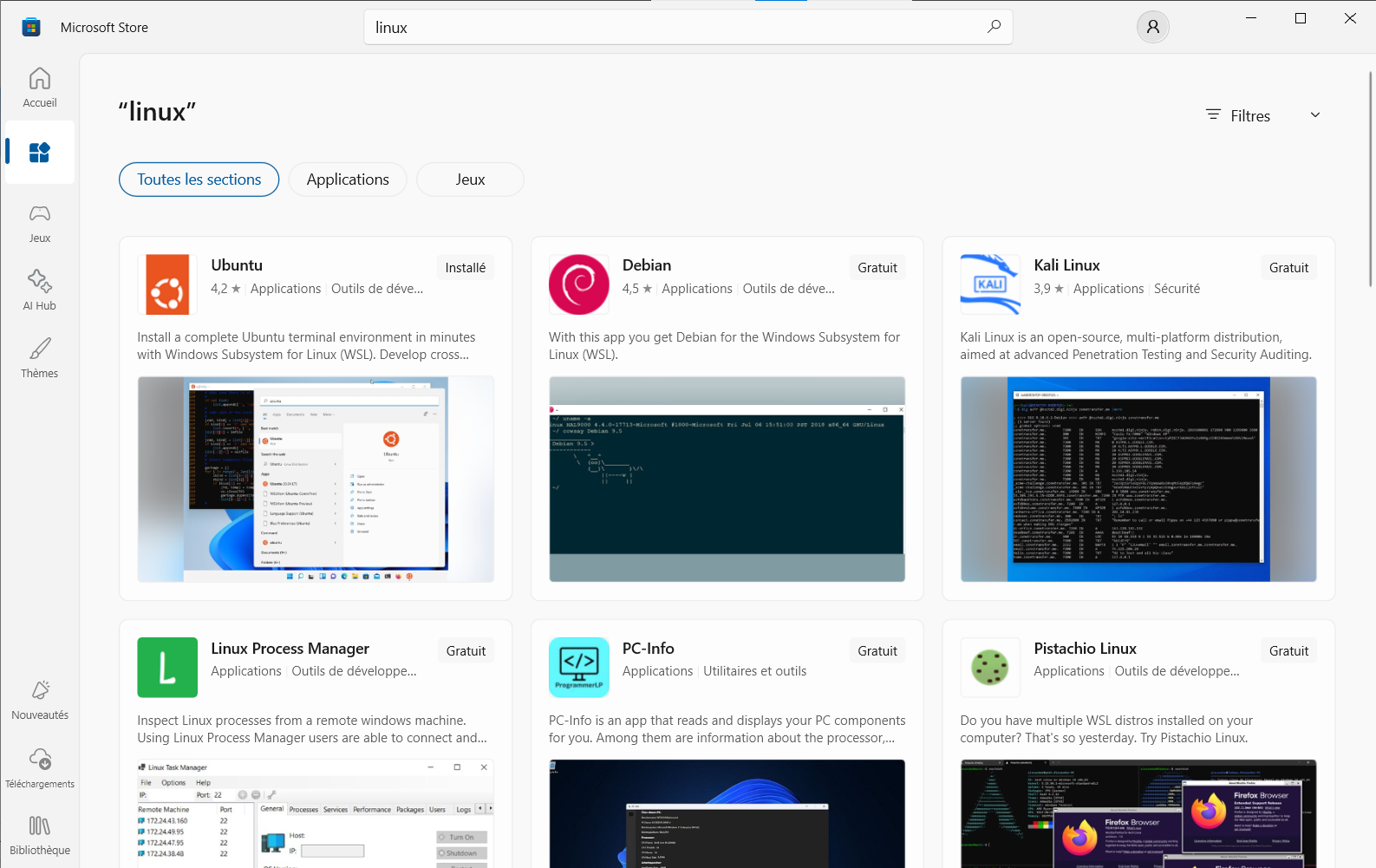Open the Kali Linux app title
The width and height of the screenshot is (1376, 868).
click(1066, 265)
